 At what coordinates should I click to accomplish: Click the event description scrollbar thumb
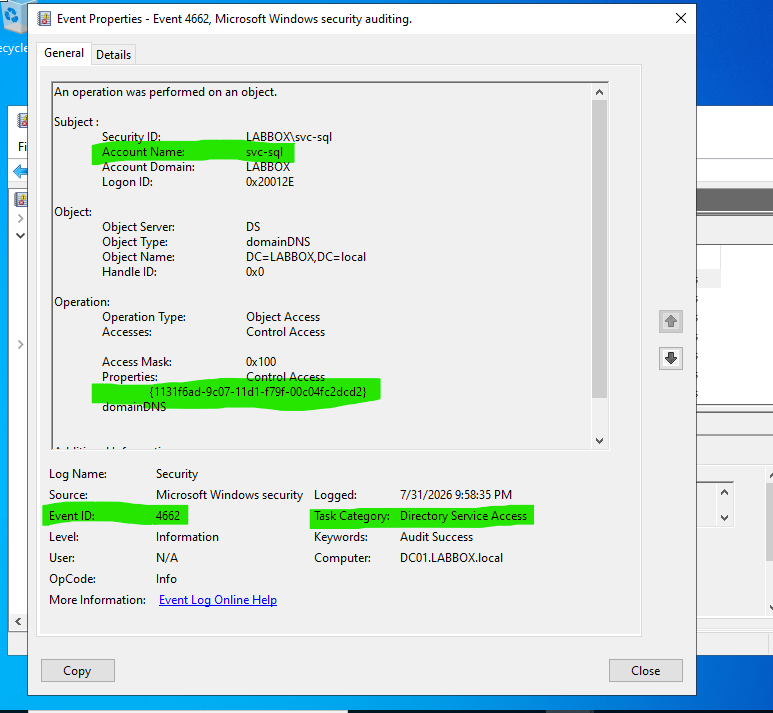tap(599, 249)
